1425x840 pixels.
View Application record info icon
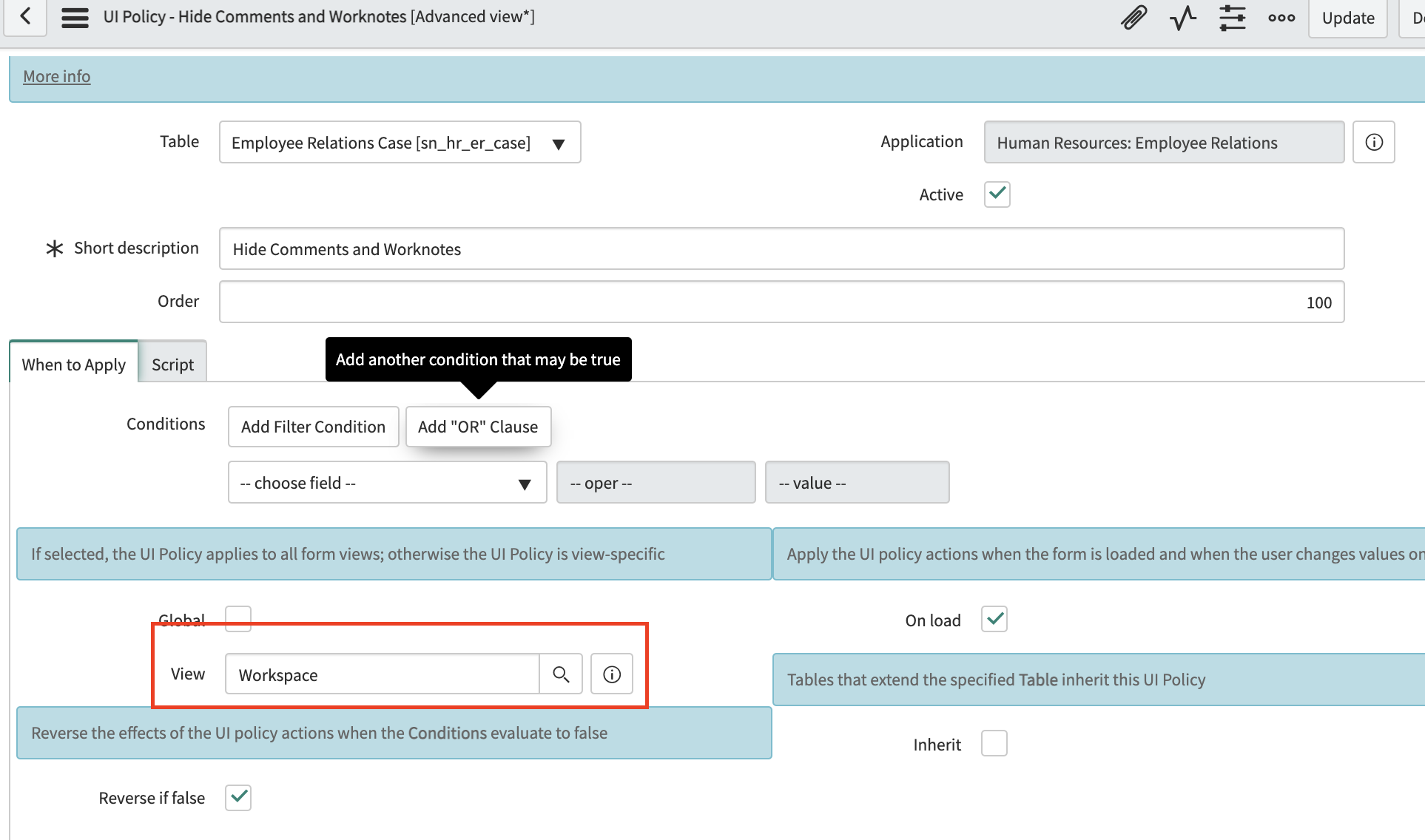(1374, 142)
